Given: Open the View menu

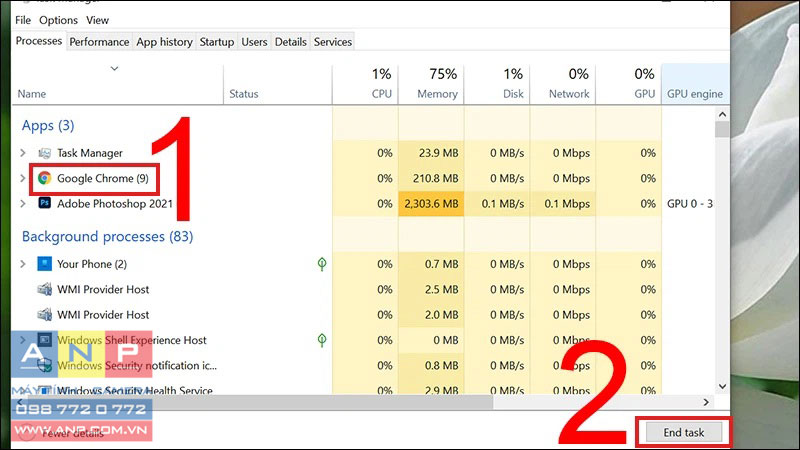Looking at the screenshot, I should tap(97, 20).
